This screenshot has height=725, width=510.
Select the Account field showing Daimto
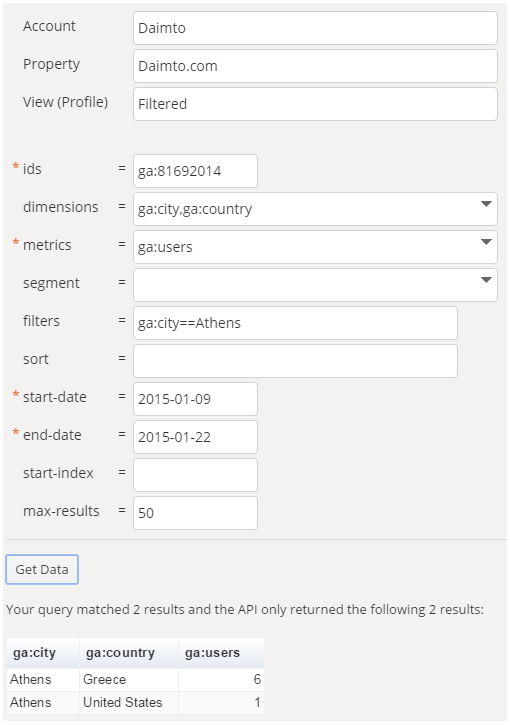click(315, 28)
